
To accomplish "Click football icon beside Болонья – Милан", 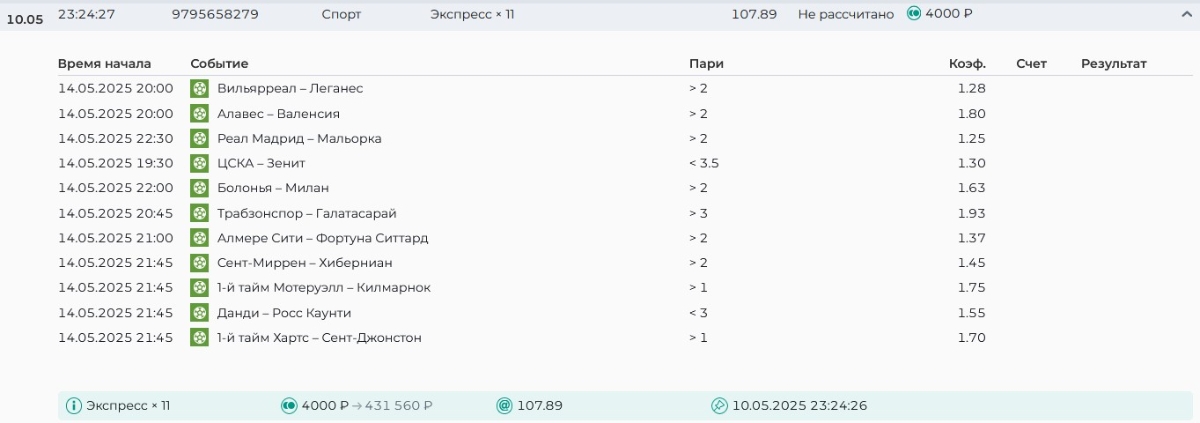I will point(199,188).
